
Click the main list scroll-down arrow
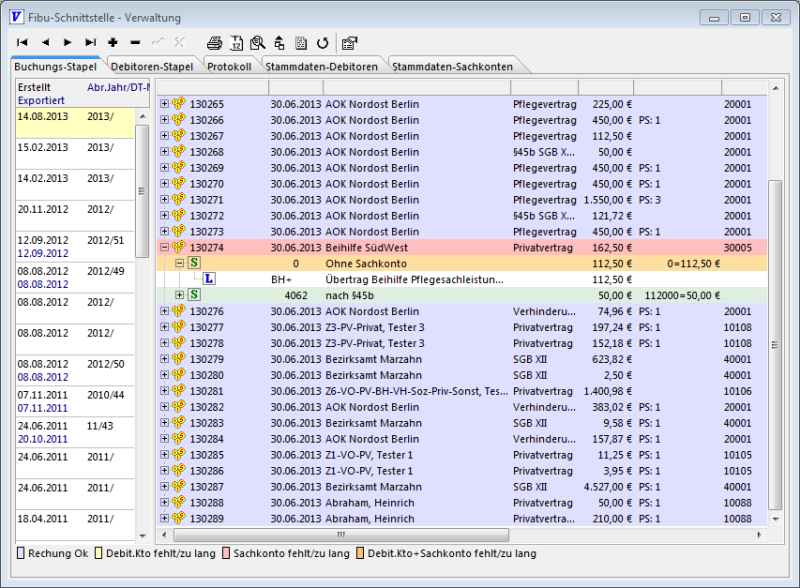click(x=775, y=520)
